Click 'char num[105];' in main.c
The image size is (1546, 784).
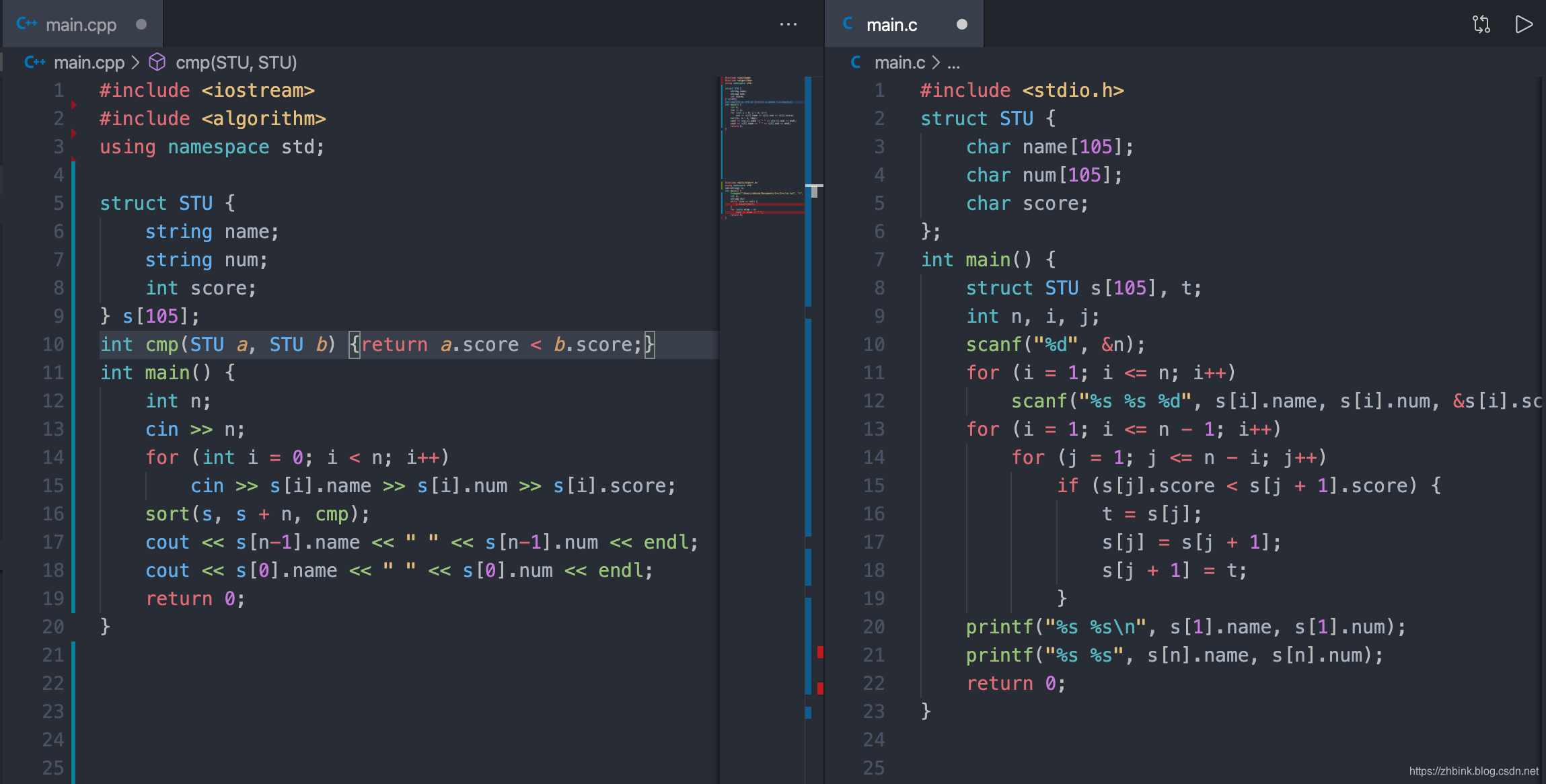click(1045, 175)
